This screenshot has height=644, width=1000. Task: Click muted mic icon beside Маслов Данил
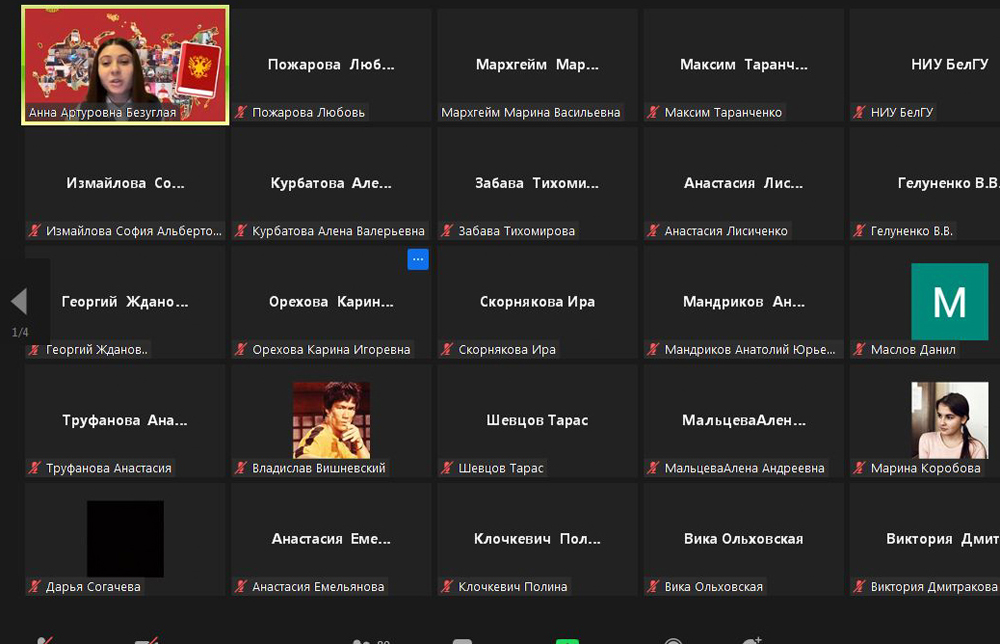coord(859,349)
